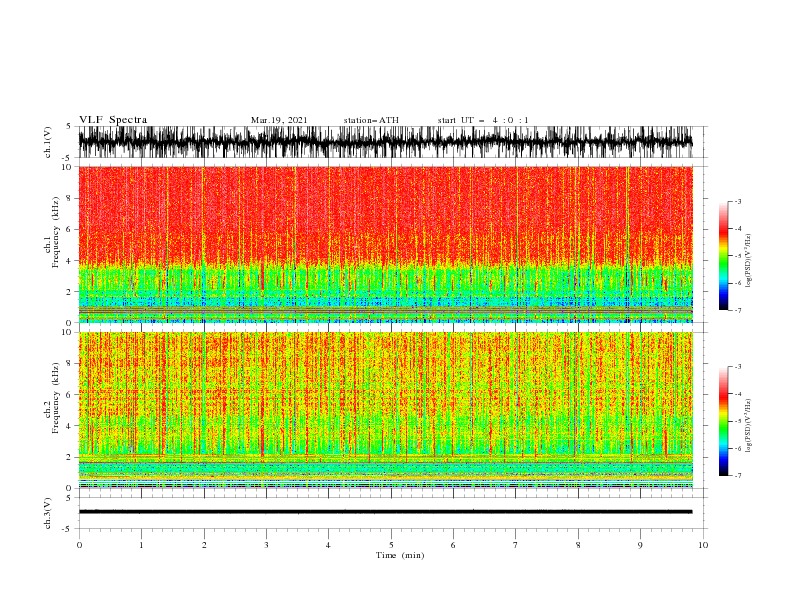
Task: Select the "ch.1 Frequency (kHz)" axis label
Action: click(52, 232)
